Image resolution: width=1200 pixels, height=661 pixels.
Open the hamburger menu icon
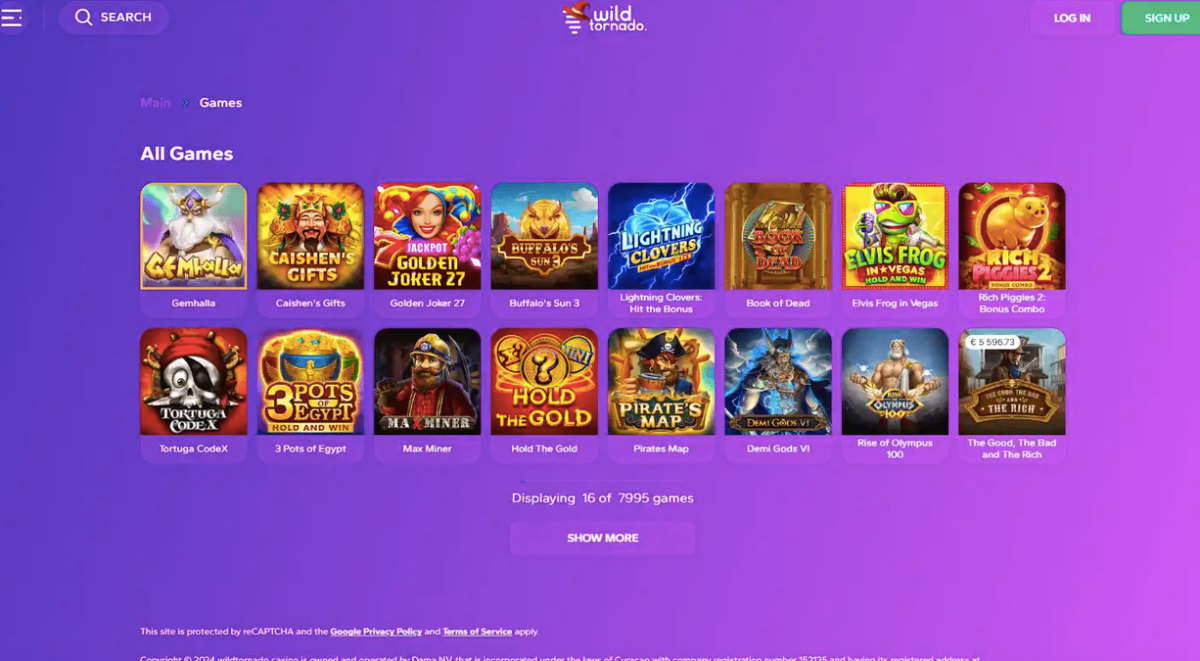point(11,17)
